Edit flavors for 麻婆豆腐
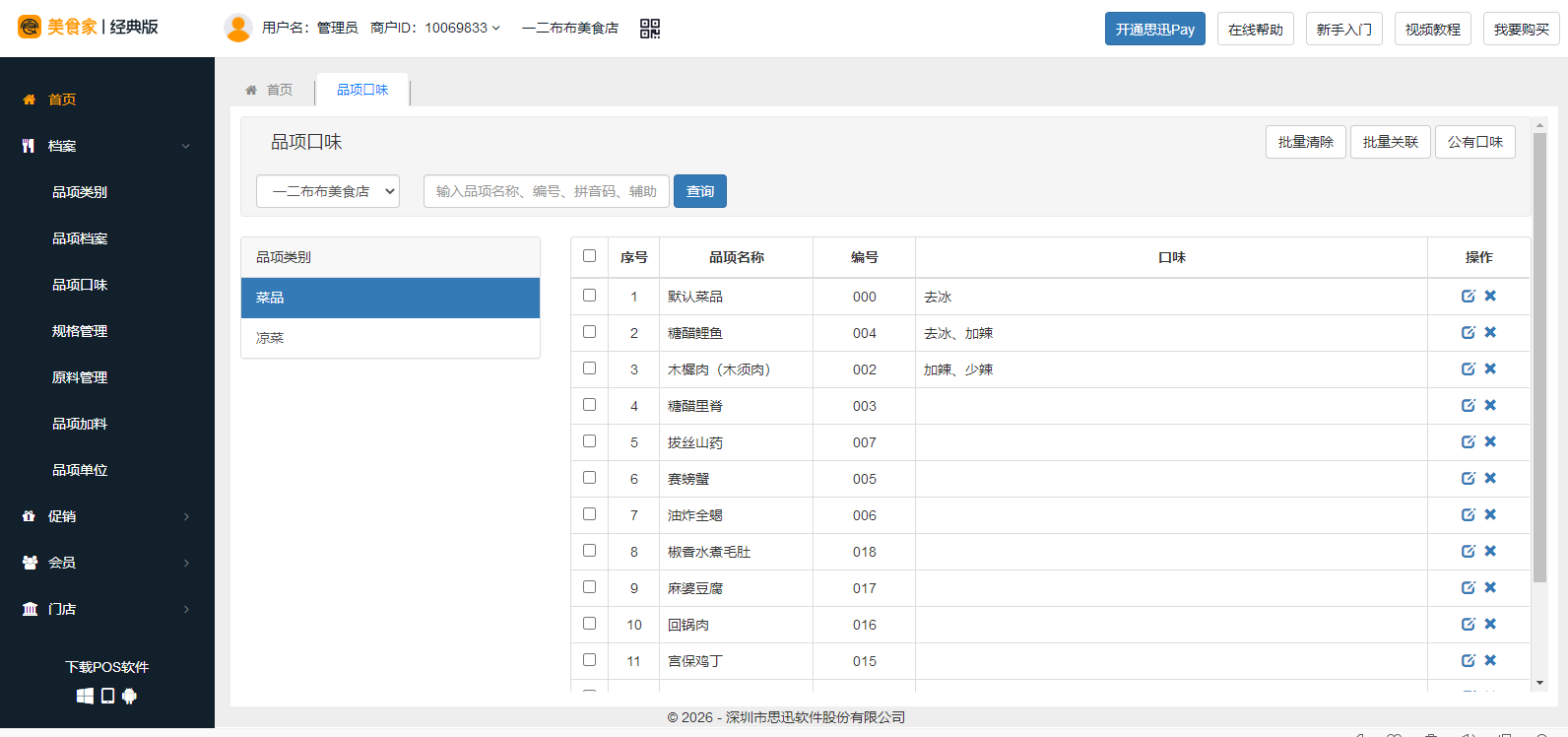1568x737 pixels. tap(1469, 587)
